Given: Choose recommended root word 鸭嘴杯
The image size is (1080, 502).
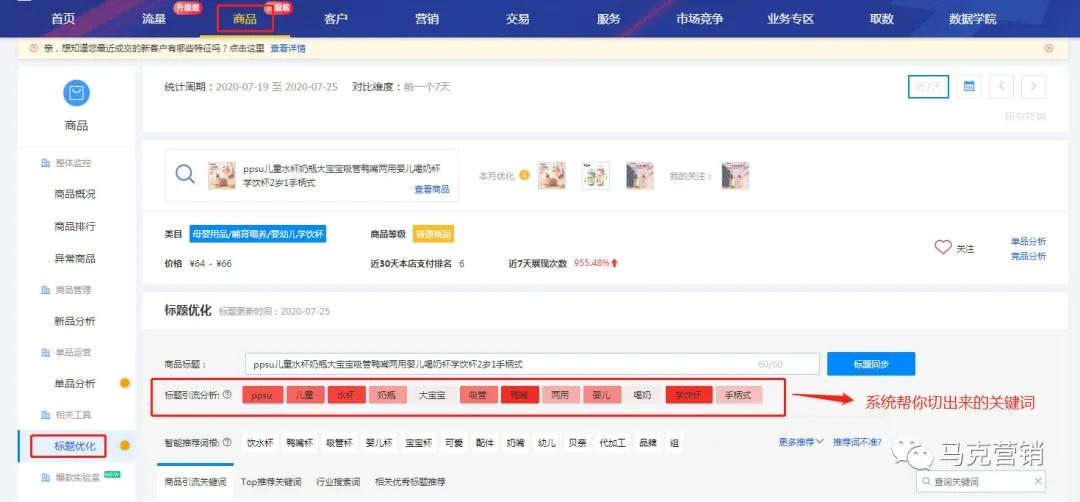Looking at the screenshot, I should (300, 443).
